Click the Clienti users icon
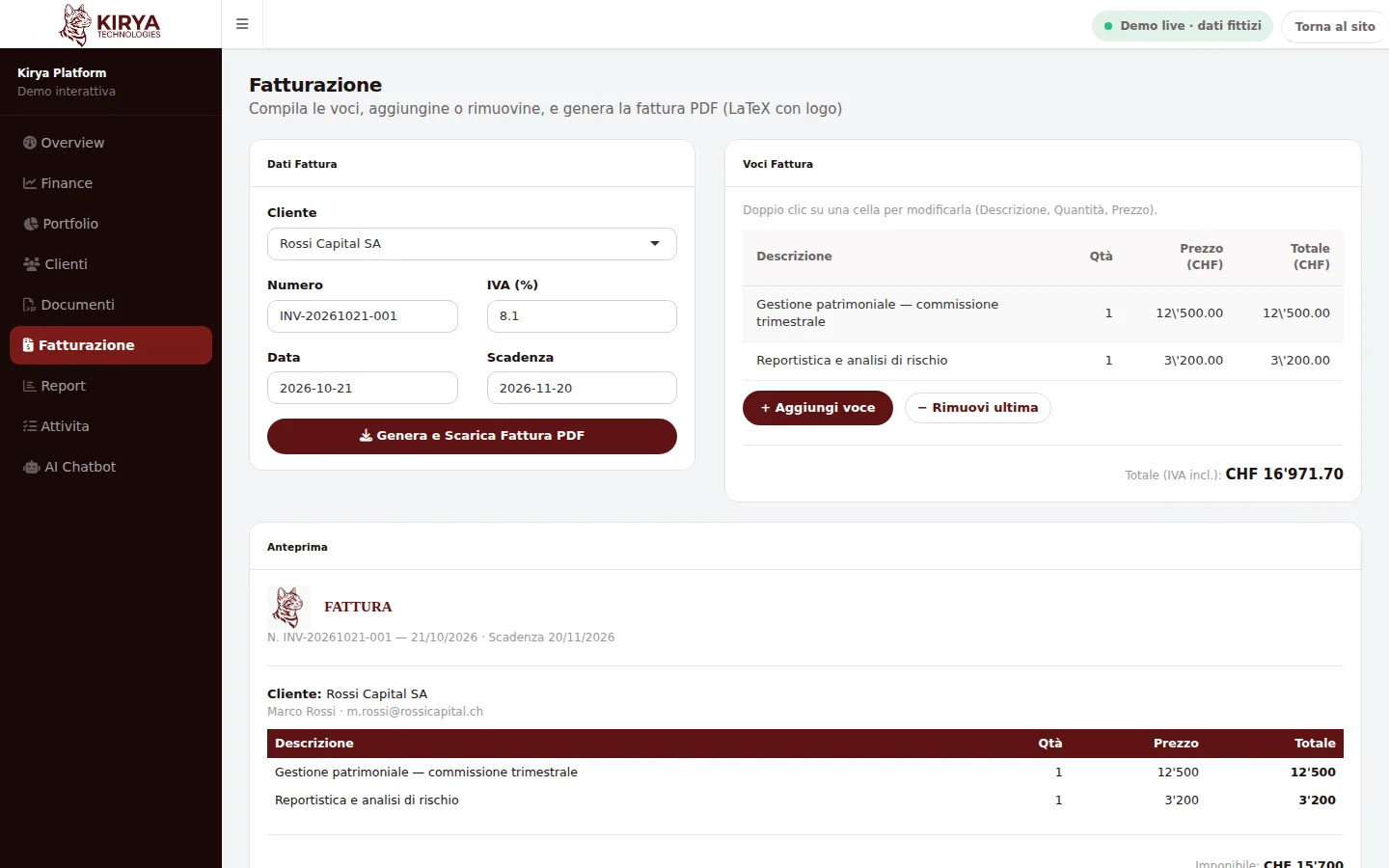 click(32, 264)
